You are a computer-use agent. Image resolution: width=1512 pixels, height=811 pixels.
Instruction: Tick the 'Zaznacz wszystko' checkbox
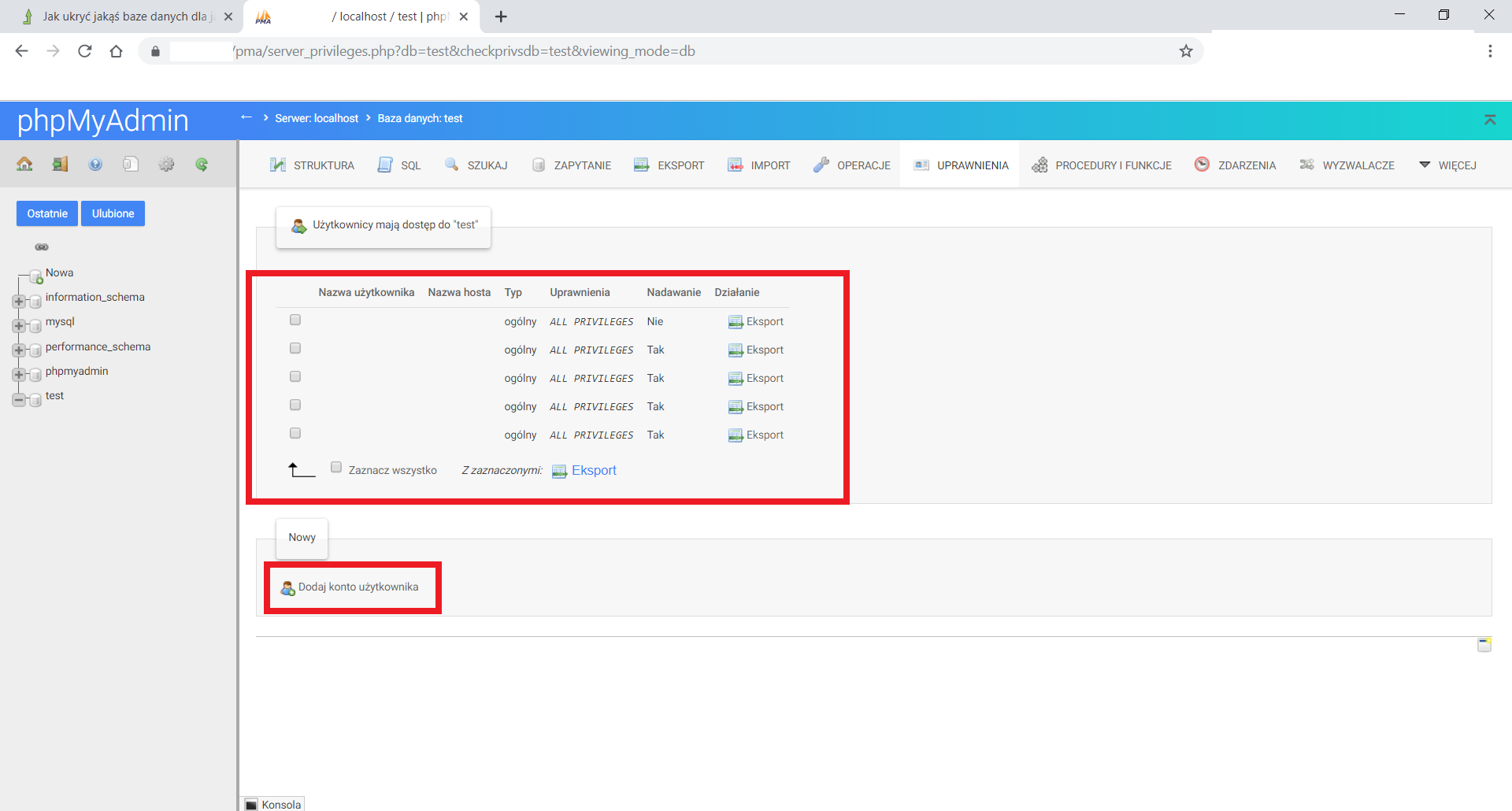click(336, 468)
